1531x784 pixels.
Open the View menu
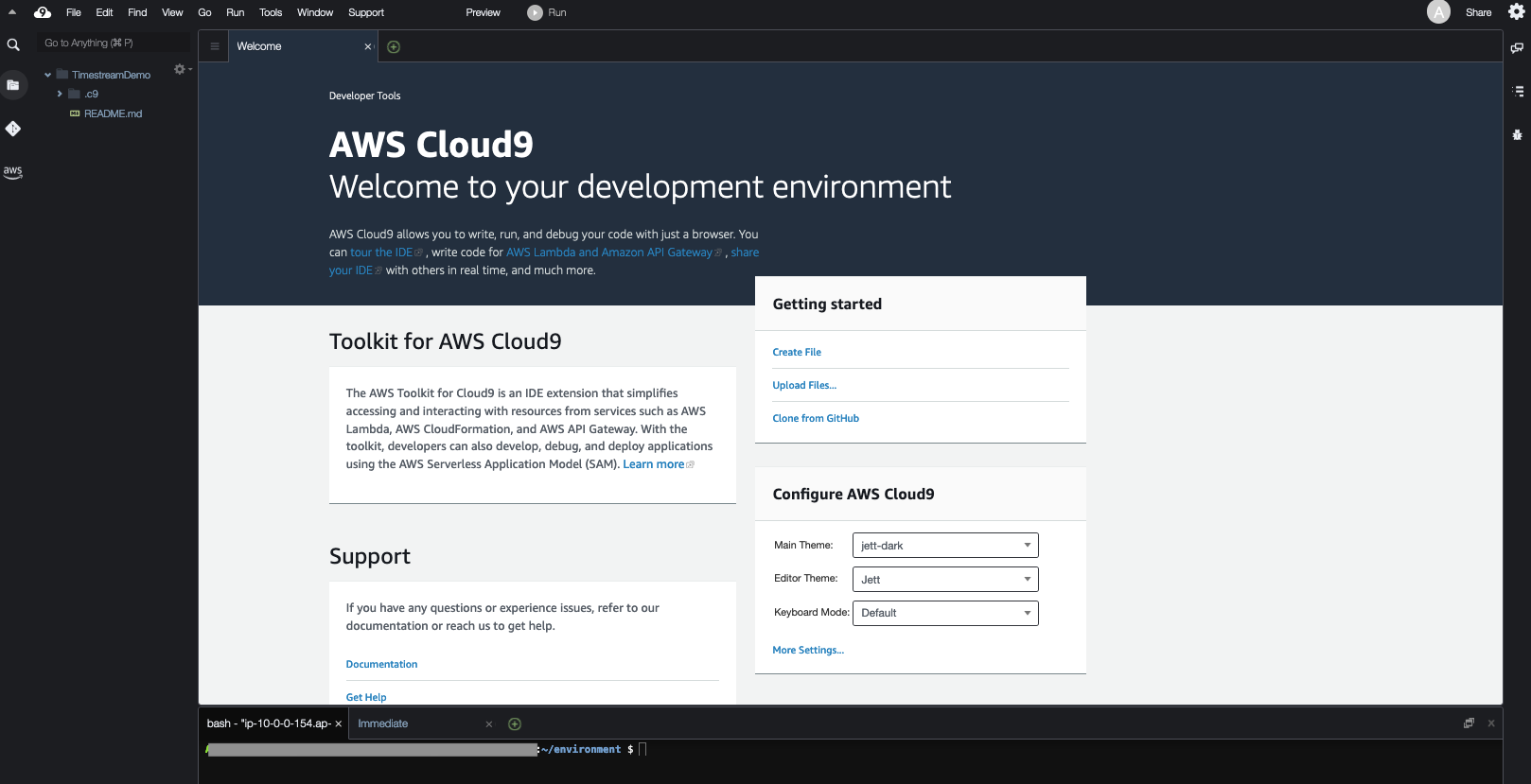point(172,12)
